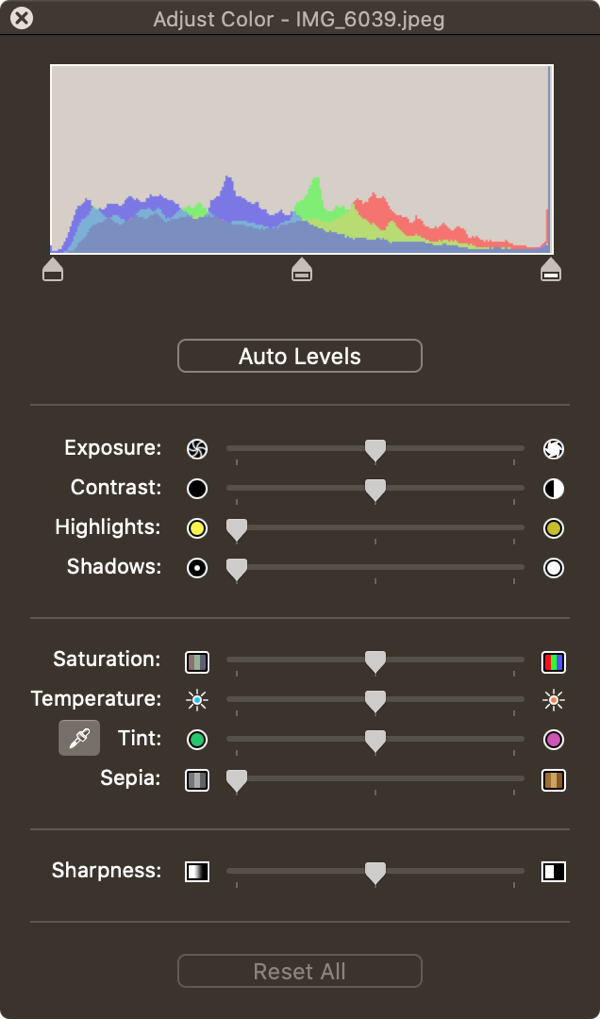The width and height of the screenshot is (600, 1019).
Task: Click the maximum sharpness icon
Action: (553, 871)
